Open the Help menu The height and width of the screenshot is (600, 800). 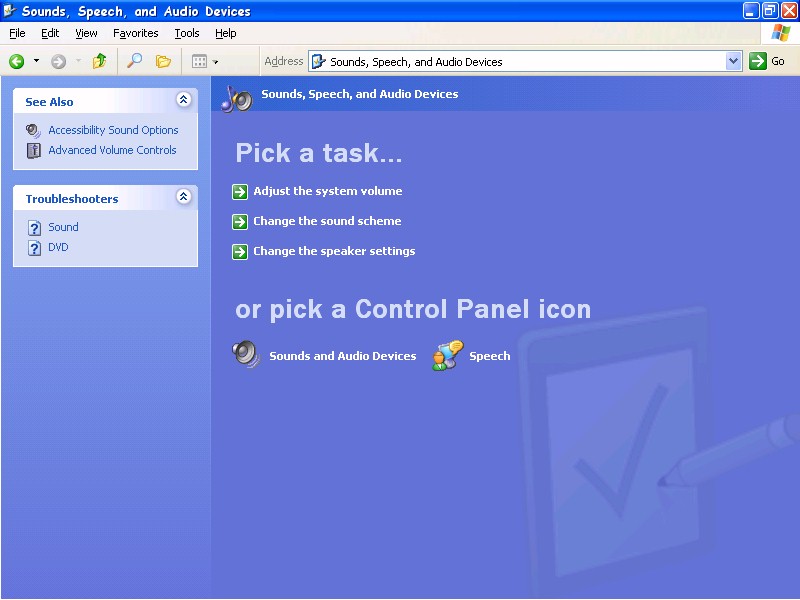click(226, 34)
